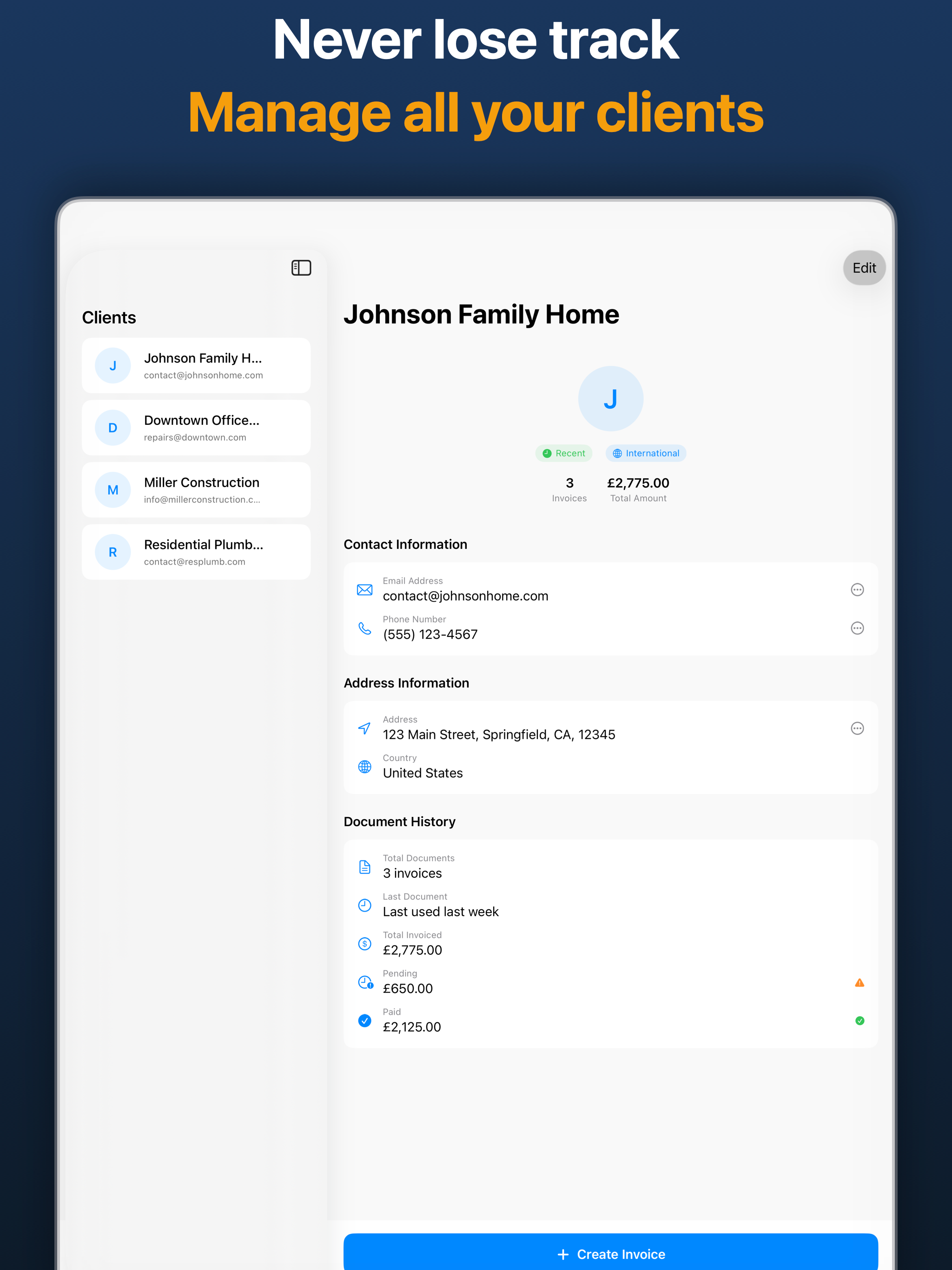Click the Recent tag badge
The image size is (952, 1270).
coord(563,453)
